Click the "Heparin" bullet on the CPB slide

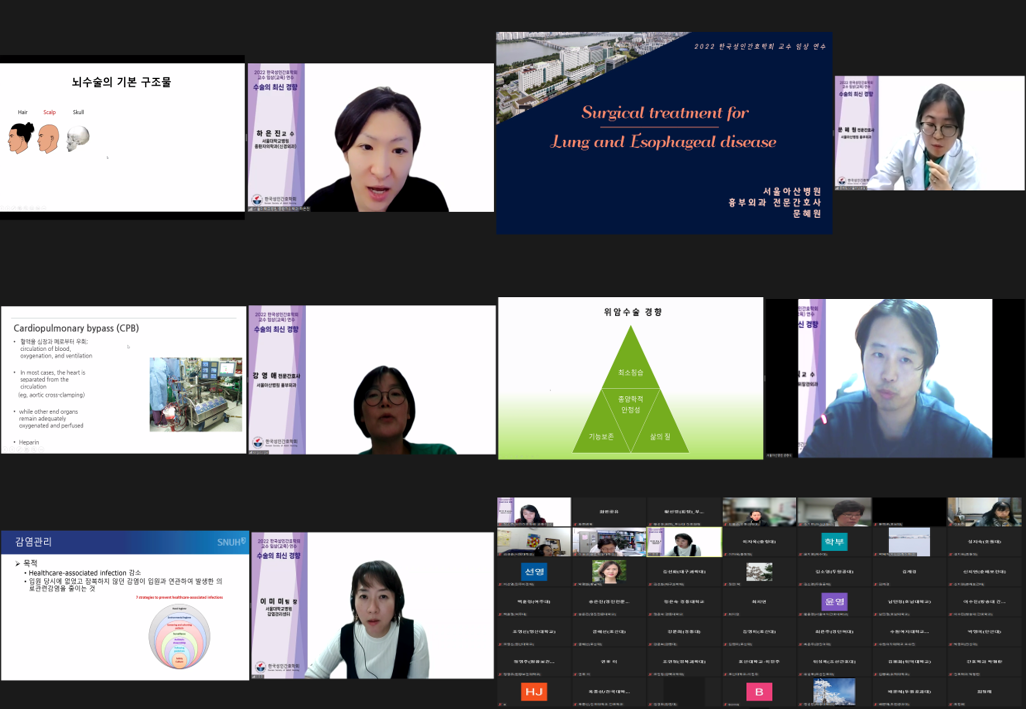(29, 442)
